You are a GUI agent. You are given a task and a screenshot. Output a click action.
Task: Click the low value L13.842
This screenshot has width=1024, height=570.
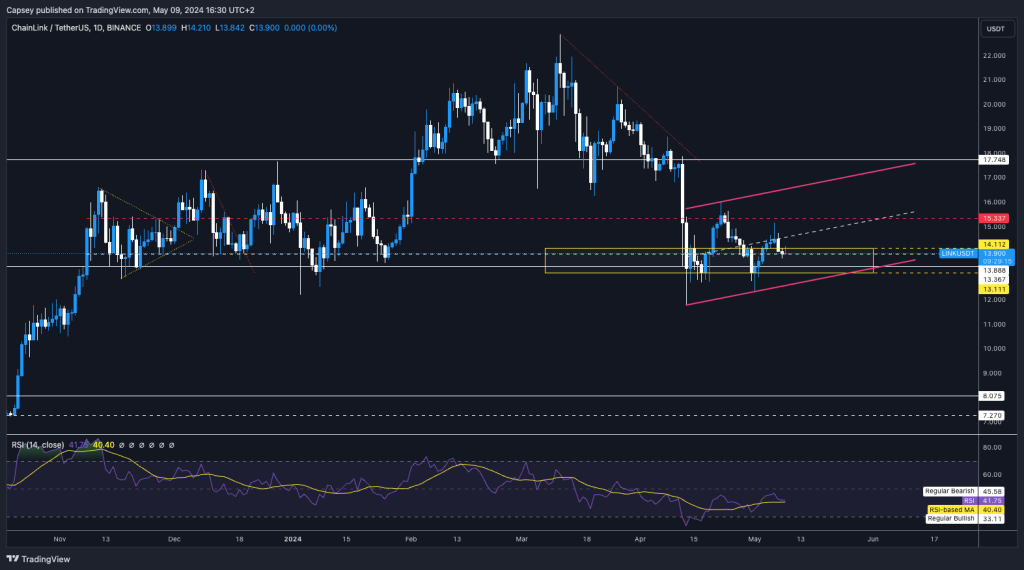tap(230, 28)
